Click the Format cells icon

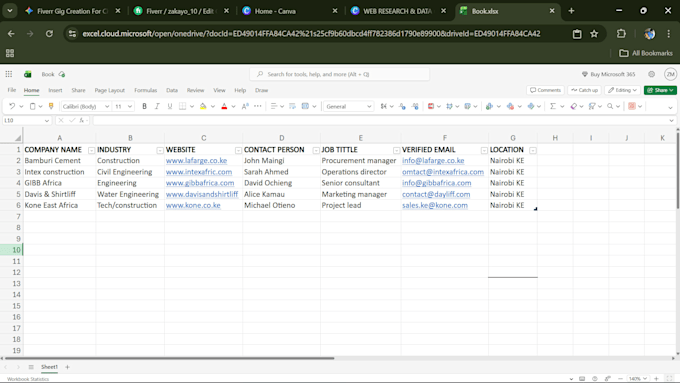531,106
